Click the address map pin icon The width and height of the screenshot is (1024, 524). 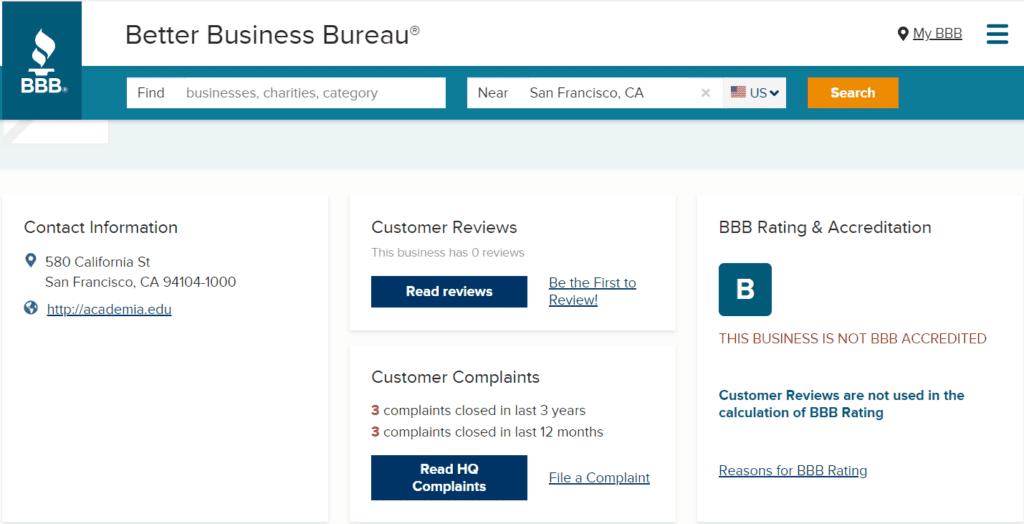coord(30,261)
